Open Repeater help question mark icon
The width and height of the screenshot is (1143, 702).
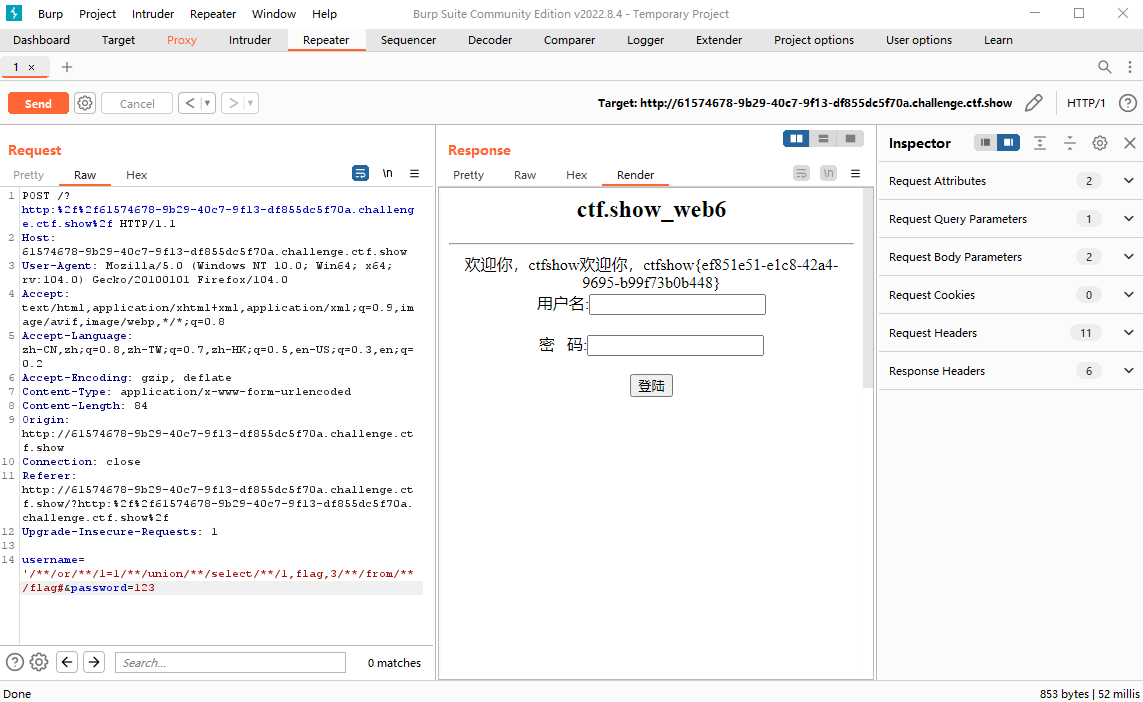coord(1128,103)
